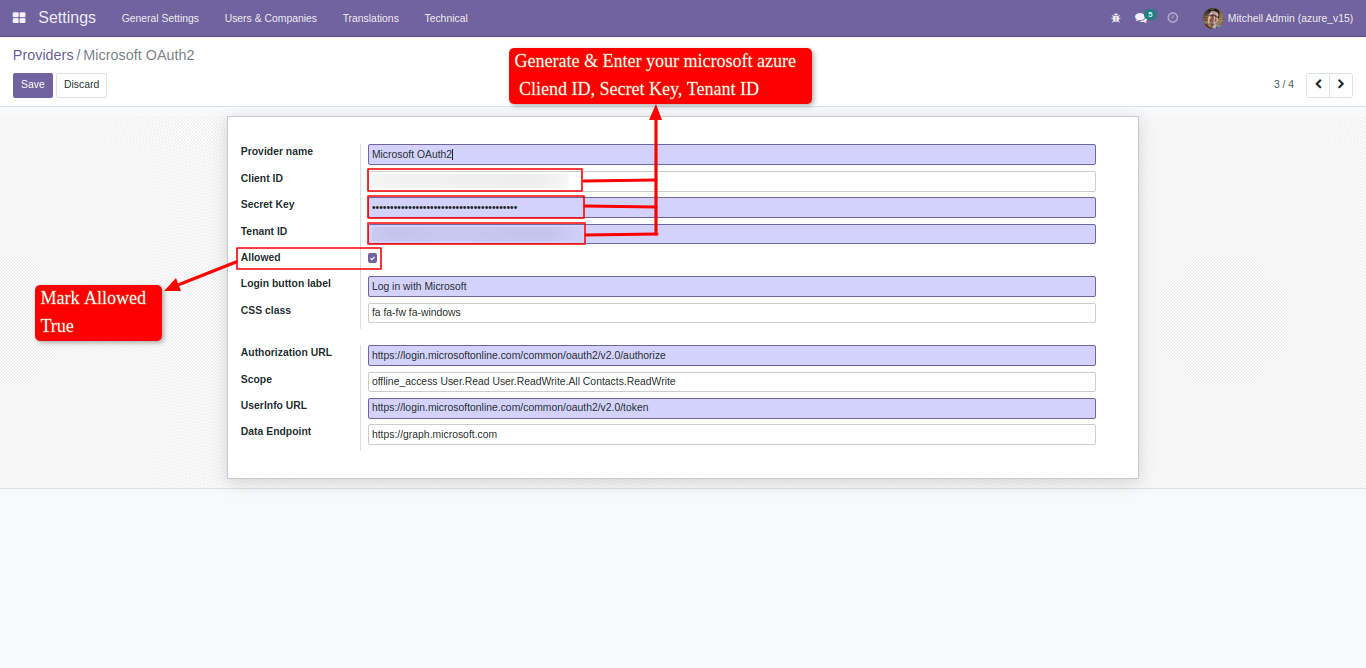Discard changes to the provider
The image size is (1366, 668).
pos(81,85)
